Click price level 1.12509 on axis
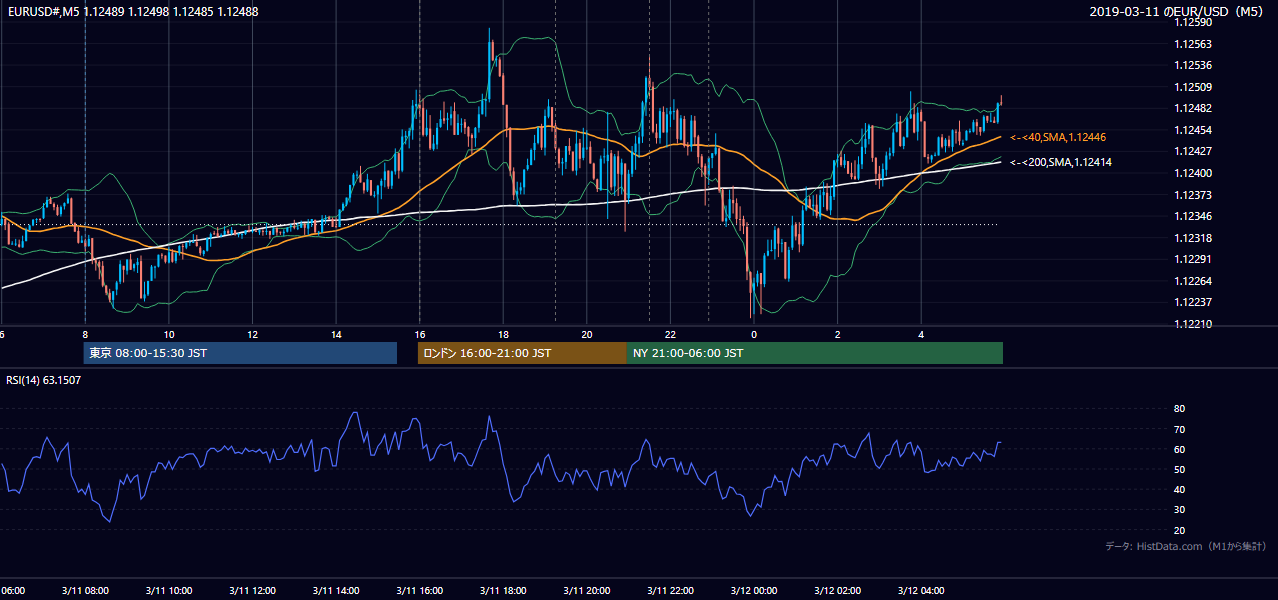Screen dimensions: 1278x600 coord(1193,87)
